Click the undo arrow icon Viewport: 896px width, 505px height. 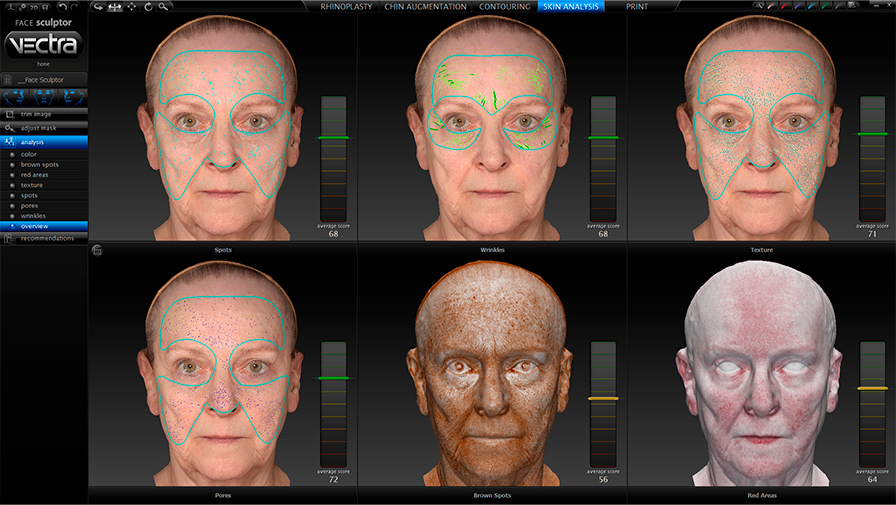tap(62, 7)
